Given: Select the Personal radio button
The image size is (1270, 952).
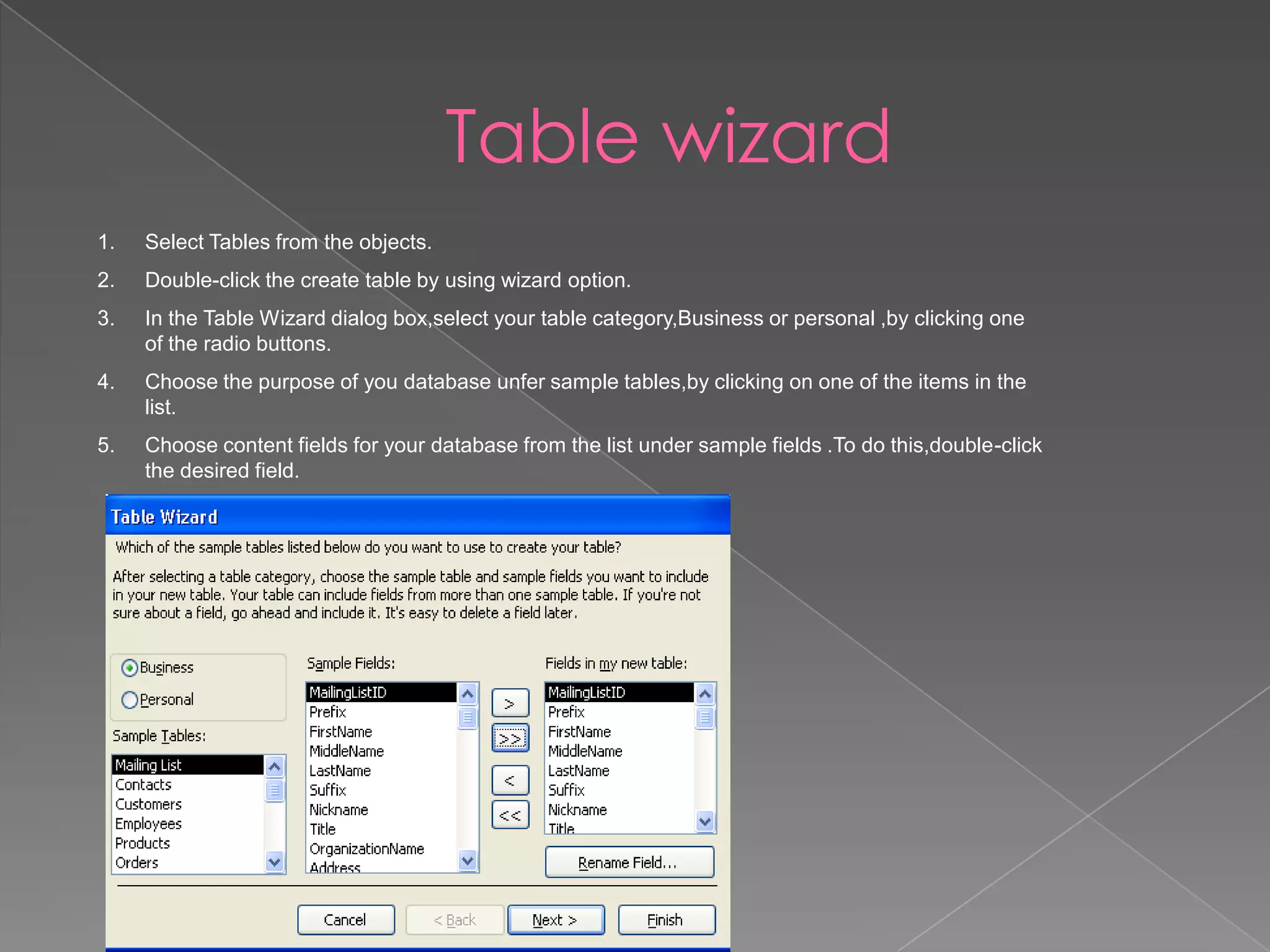Looking at the screenshot, I should 130,700.
